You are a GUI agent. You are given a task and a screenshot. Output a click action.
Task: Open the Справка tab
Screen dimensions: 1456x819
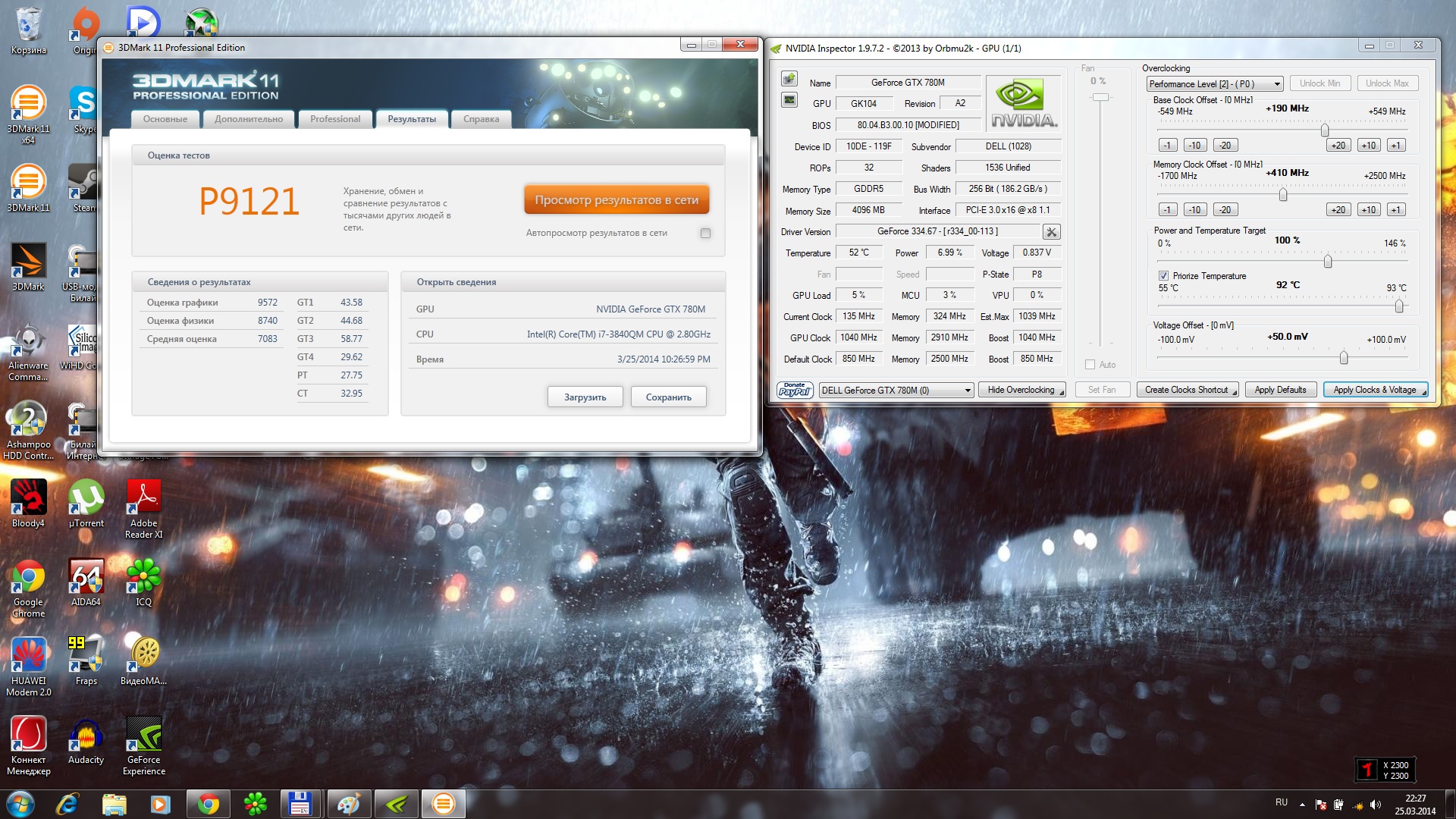point(482,119)
